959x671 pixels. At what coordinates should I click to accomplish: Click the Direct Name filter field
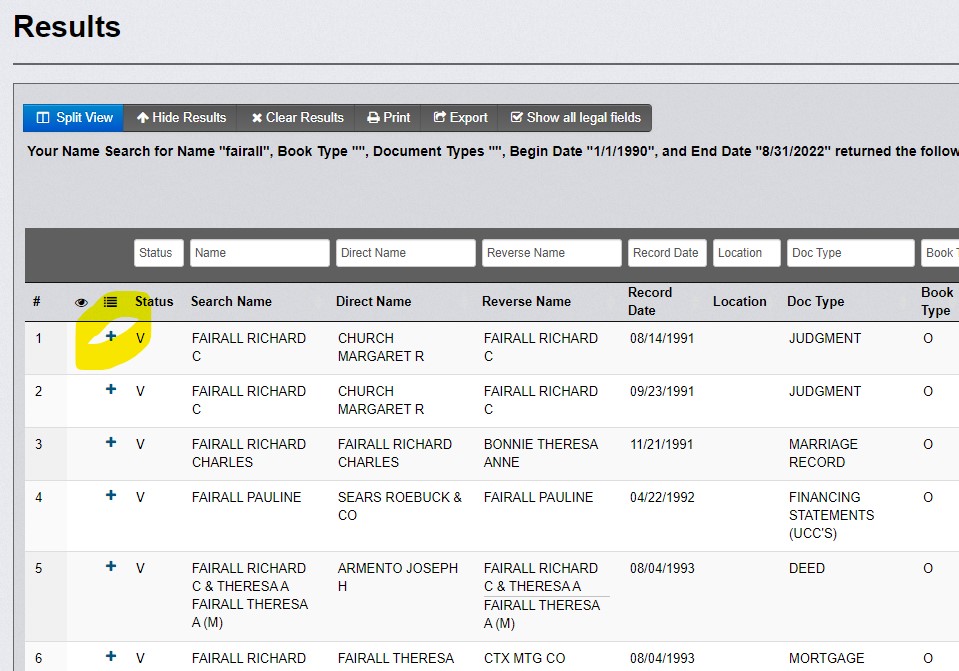405,253
